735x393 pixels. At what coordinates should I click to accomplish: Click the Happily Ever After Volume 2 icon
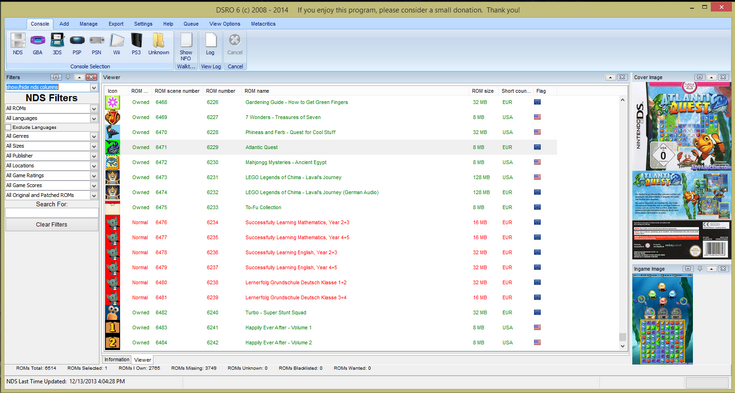[x=112, y=342]
